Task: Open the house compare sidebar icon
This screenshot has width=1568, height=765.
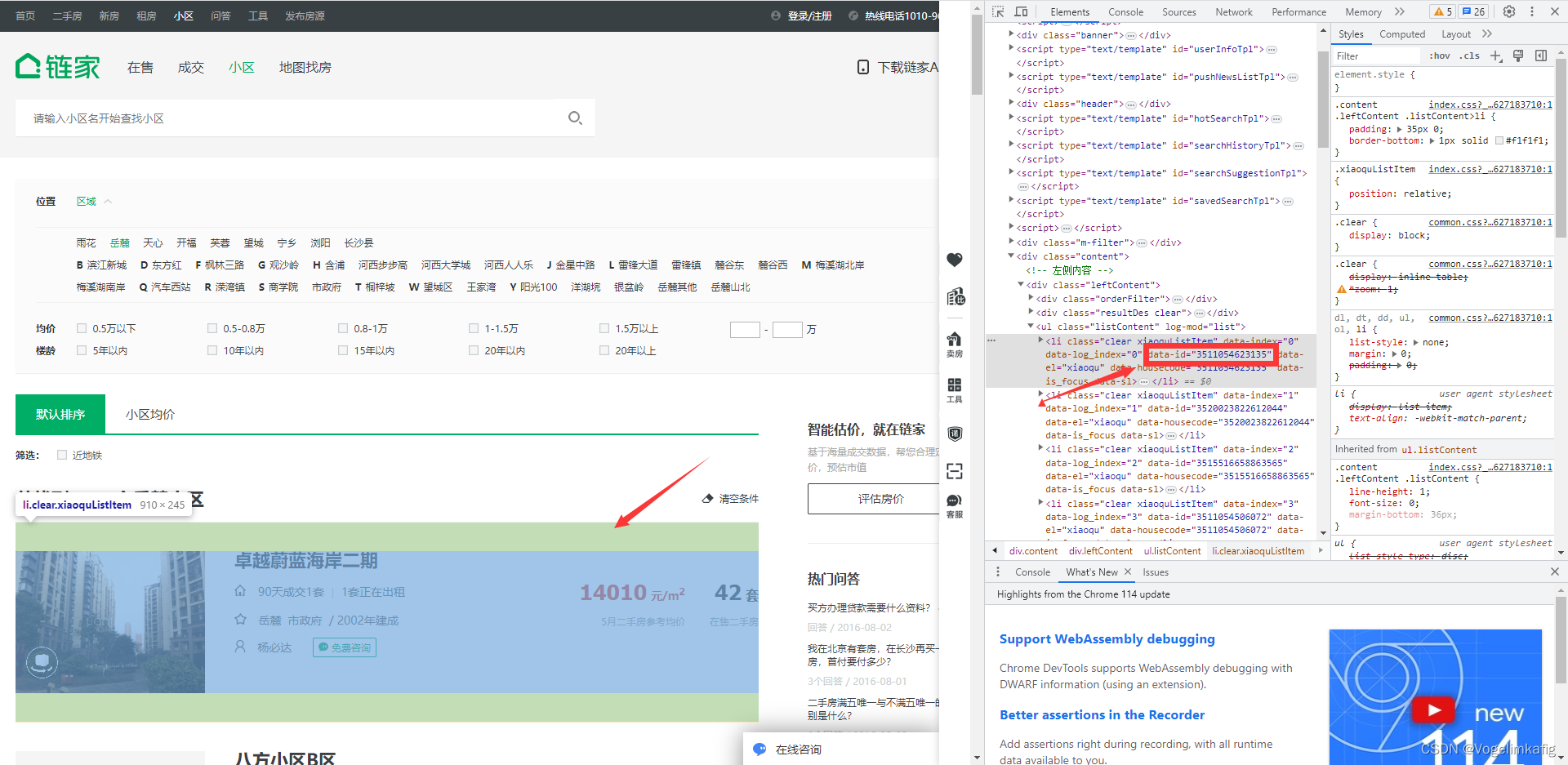Action: click(955, 296)
